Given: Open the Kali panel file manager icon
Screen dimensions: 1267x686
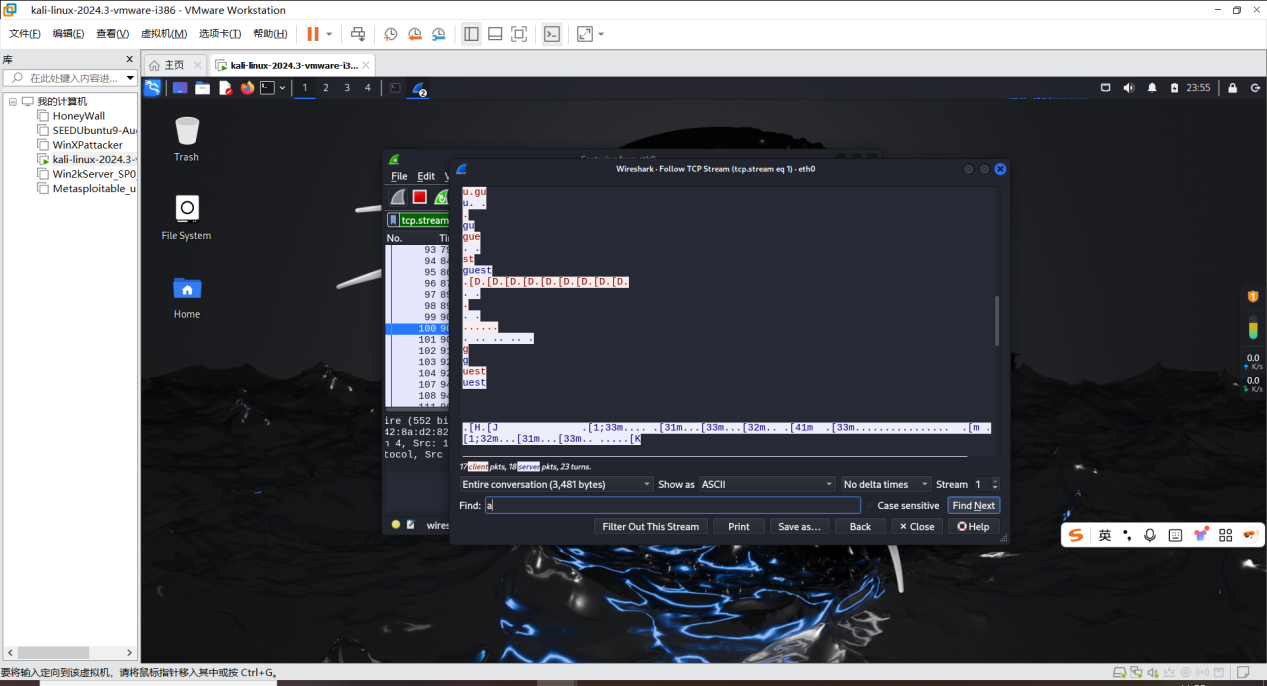Looking at the screenshot, I should pos(202,88).
